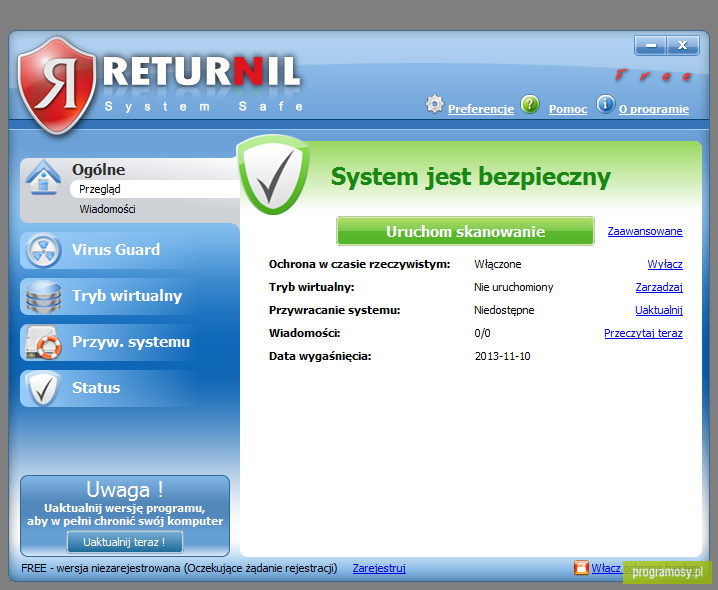Screen dimensions: 718x590
Task: Click the 'Tryb wirtualny:' label in overview
Action: pyautogui.click(x=311, y=287)
